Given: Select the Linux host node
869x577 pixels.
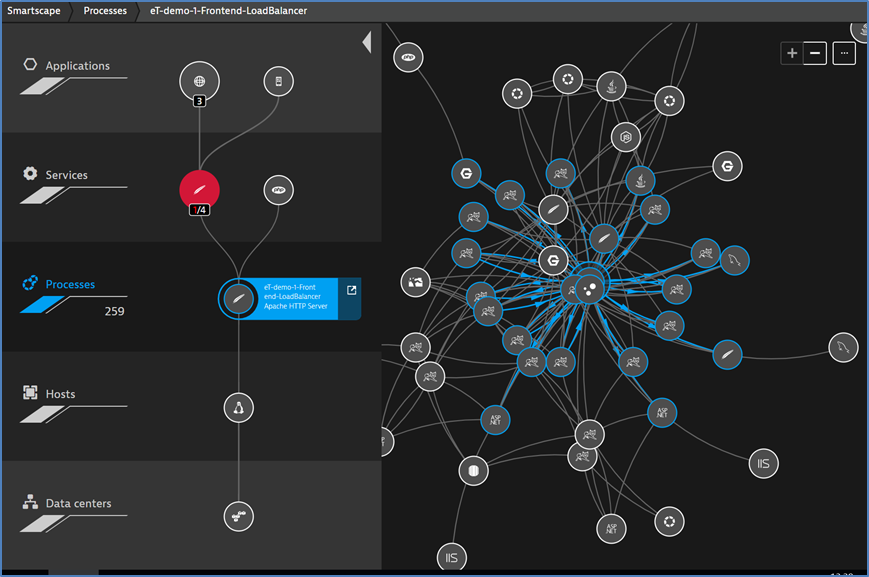Looking at the screenshot, I should point(238,407).
